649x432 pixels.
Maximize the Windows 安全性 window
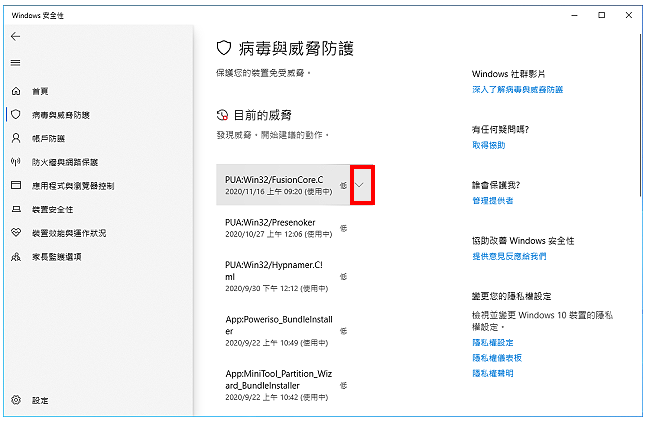click(x=601, y=15)
